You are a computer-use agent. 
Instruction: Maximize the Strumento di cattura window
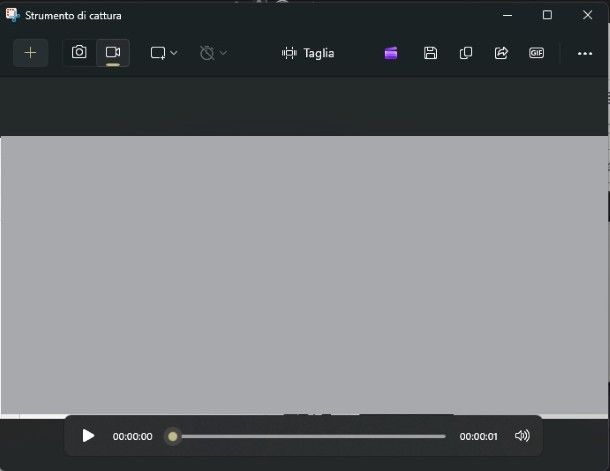[x=547, y=15]
